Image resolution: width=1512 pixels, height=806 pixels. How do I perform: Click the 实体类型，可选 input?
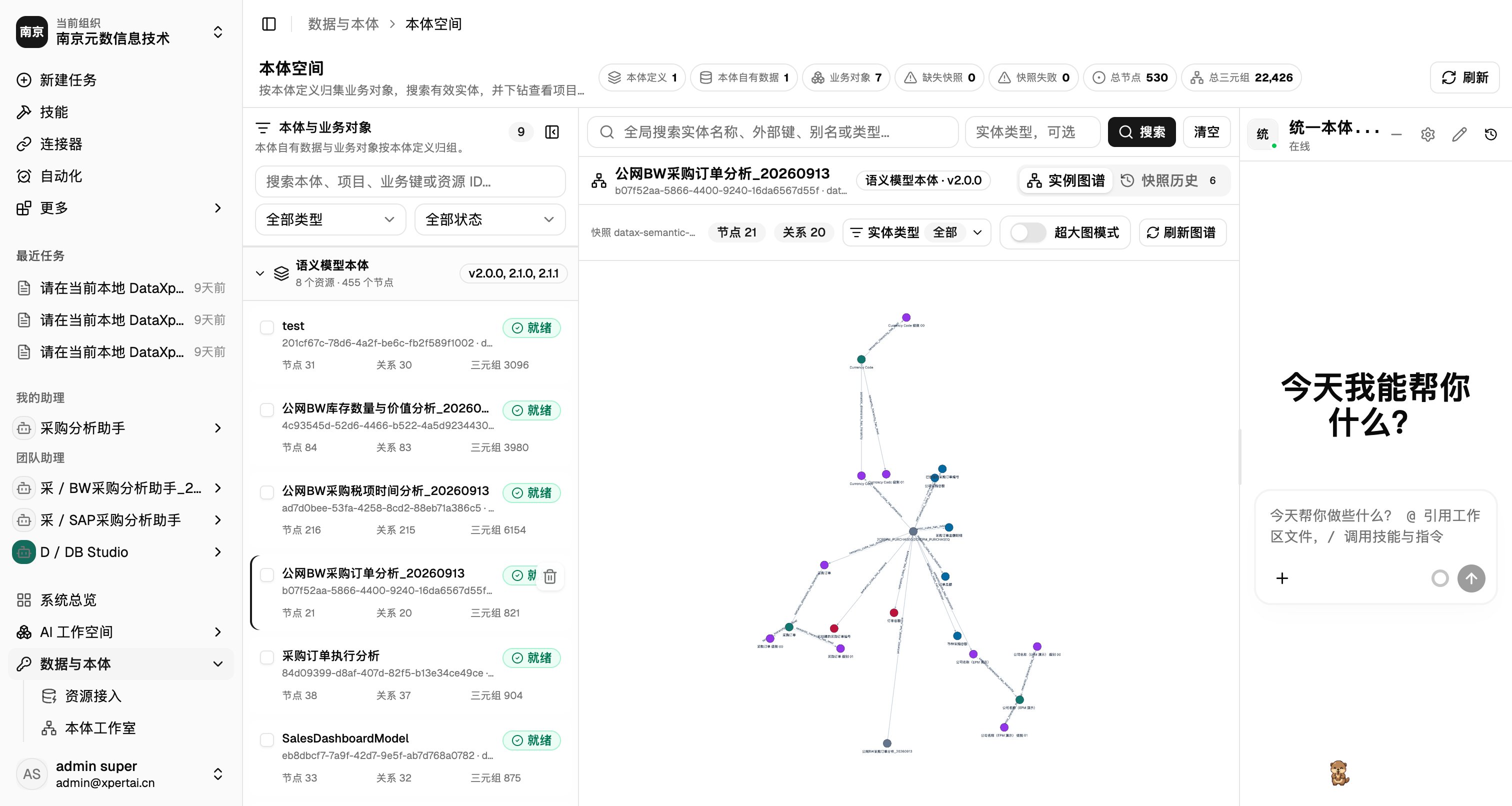[1032, 132]
